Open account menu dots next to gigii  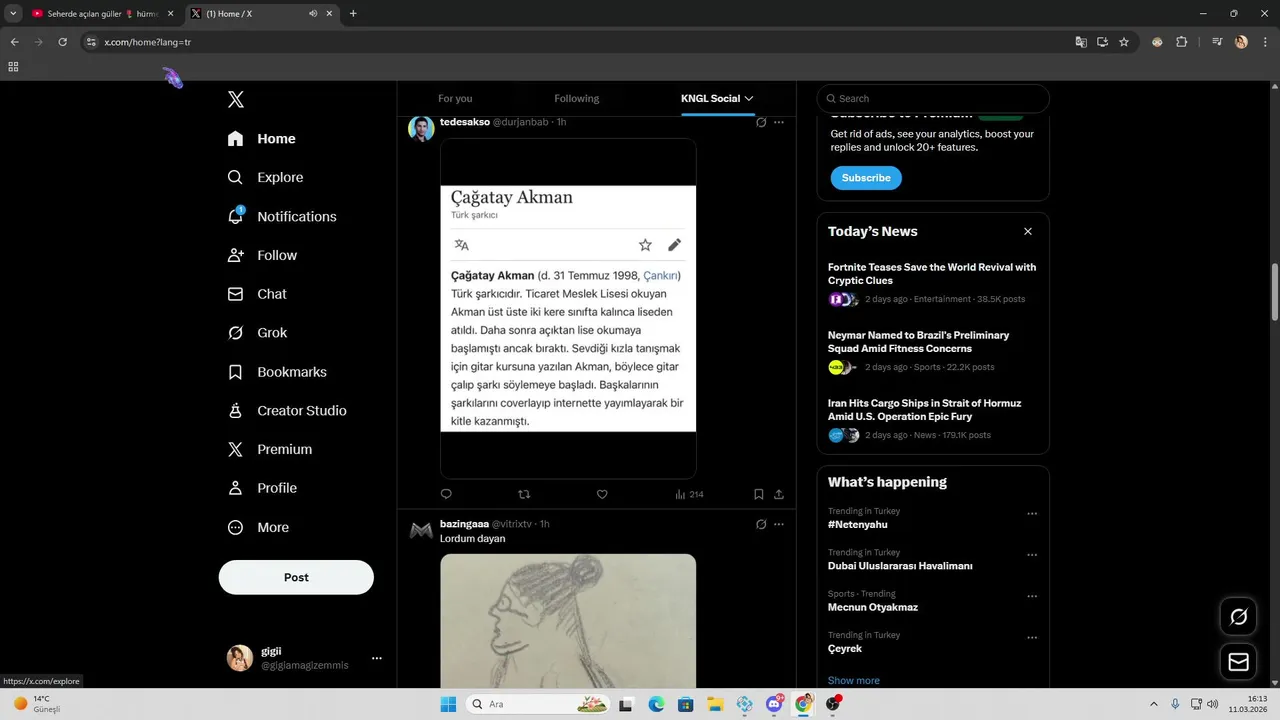(x=377, y=658)
